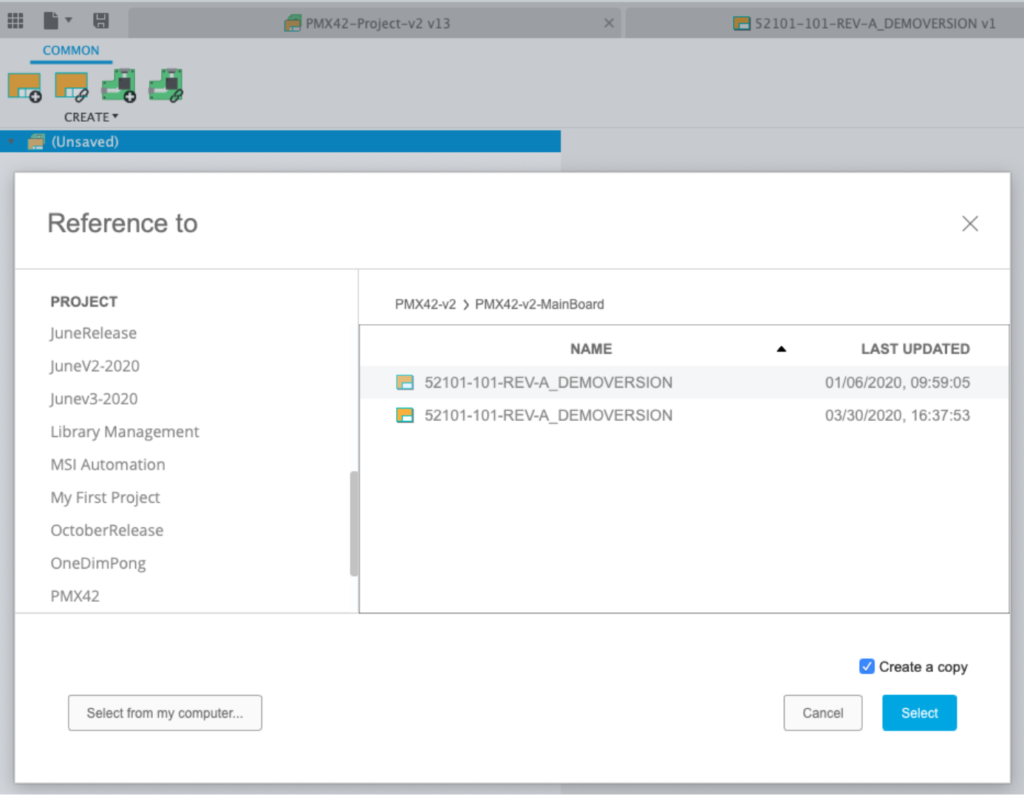The image size is (1024, 796).
Task: Click the reference existing PCB icon
Action: click(167, 85)
